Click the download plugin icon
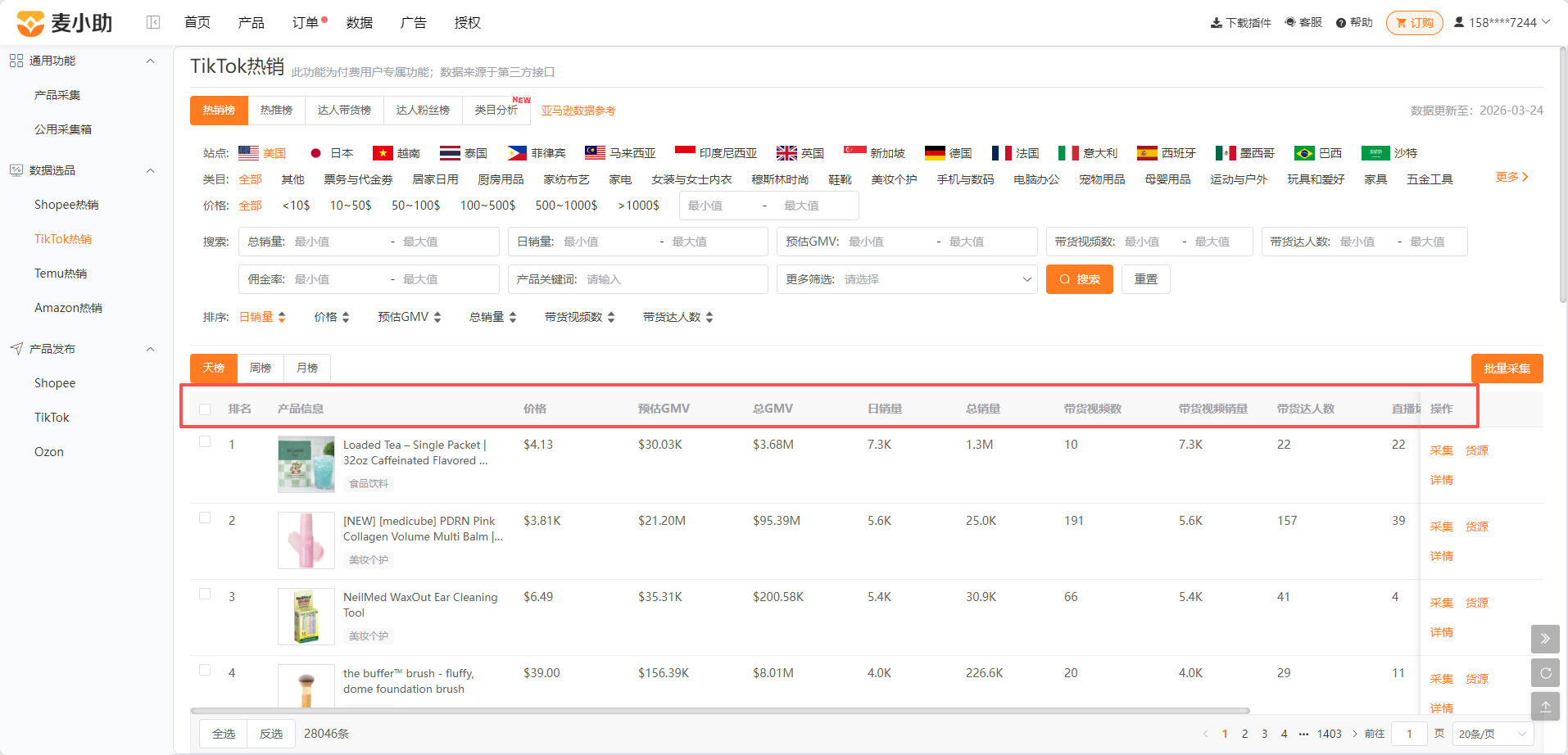 click(1217, 23)
